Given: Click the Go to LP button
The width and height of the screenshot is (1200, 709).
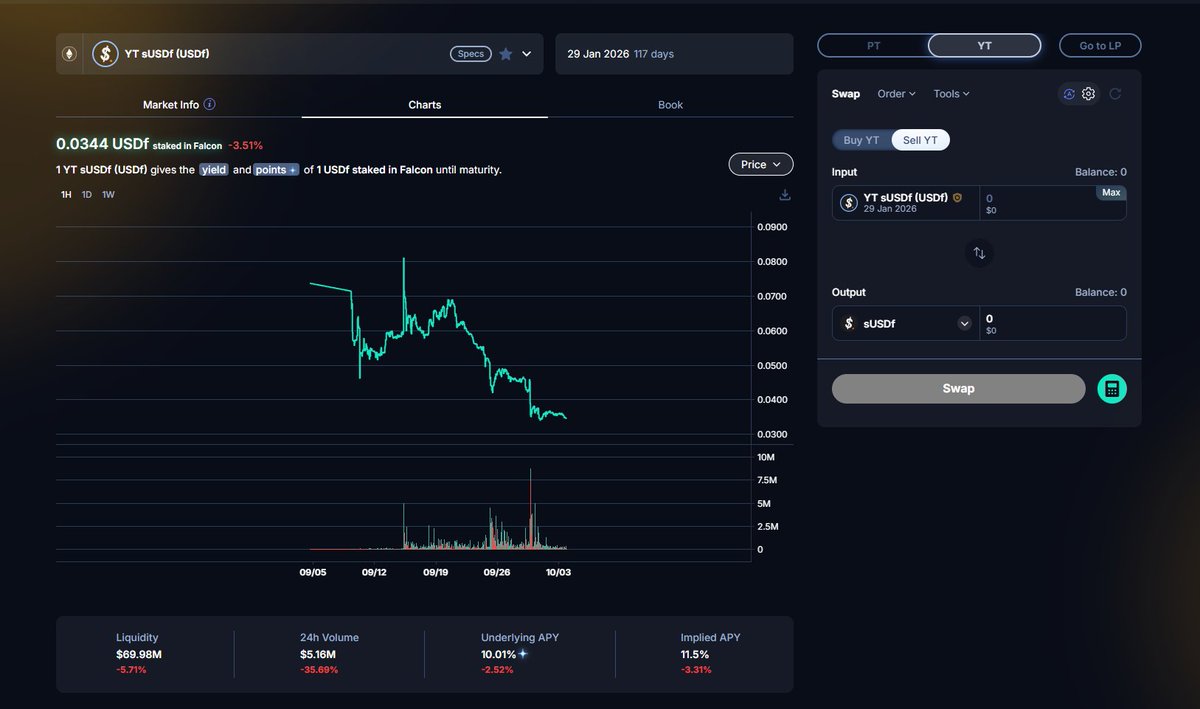Looking at the screenshot, I should tap(1100, 46).
